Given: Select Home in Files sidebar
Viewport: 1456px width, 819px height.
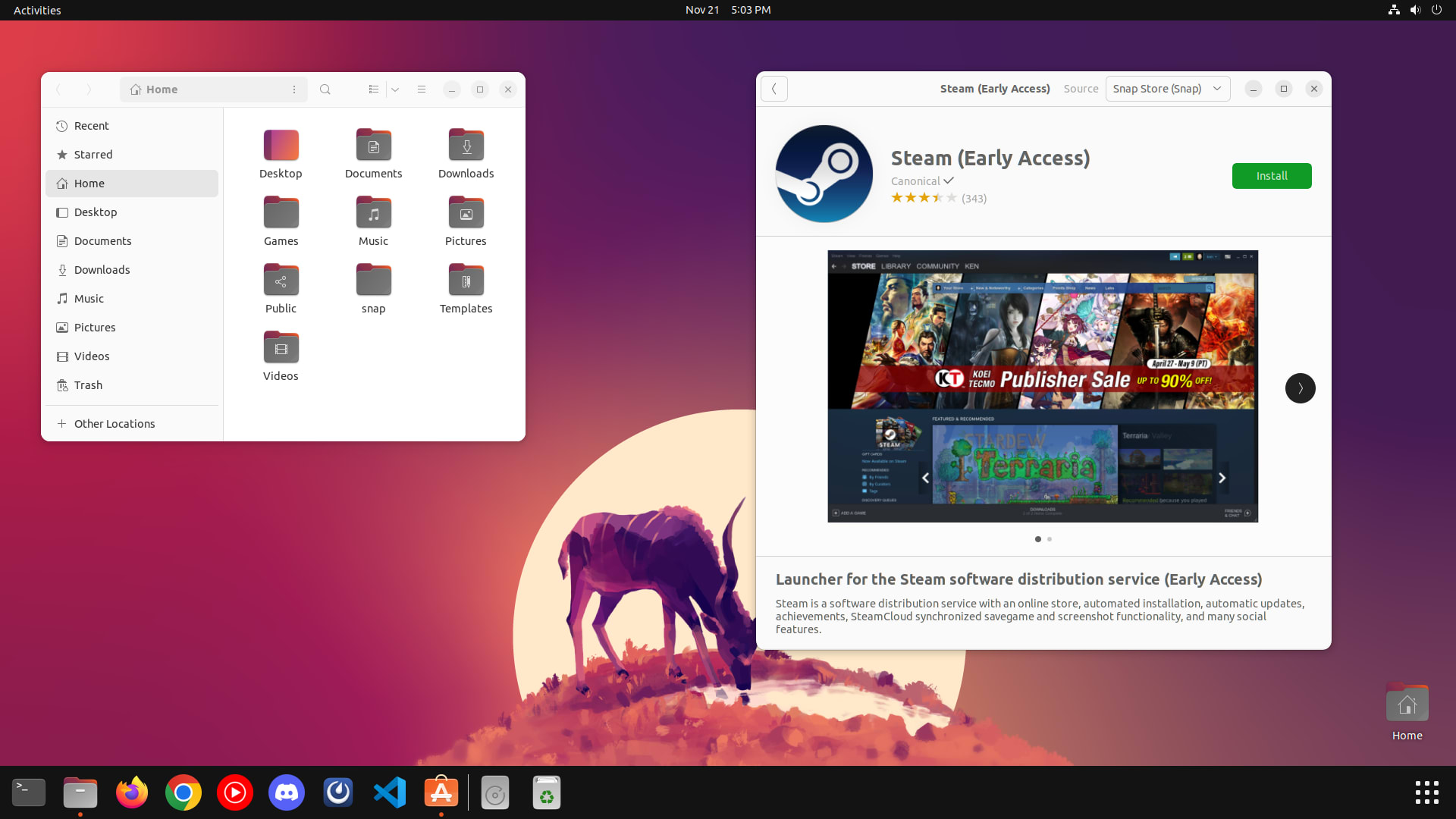Looking at the screenshot, I should tap(132, 184).
